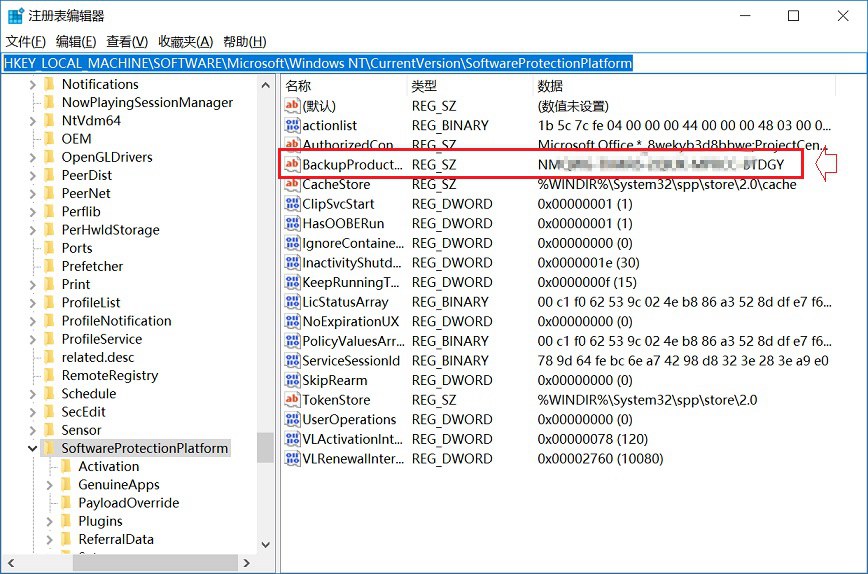
Task: Open the 文件(F) menu
Action: click(x=25, y=42)
